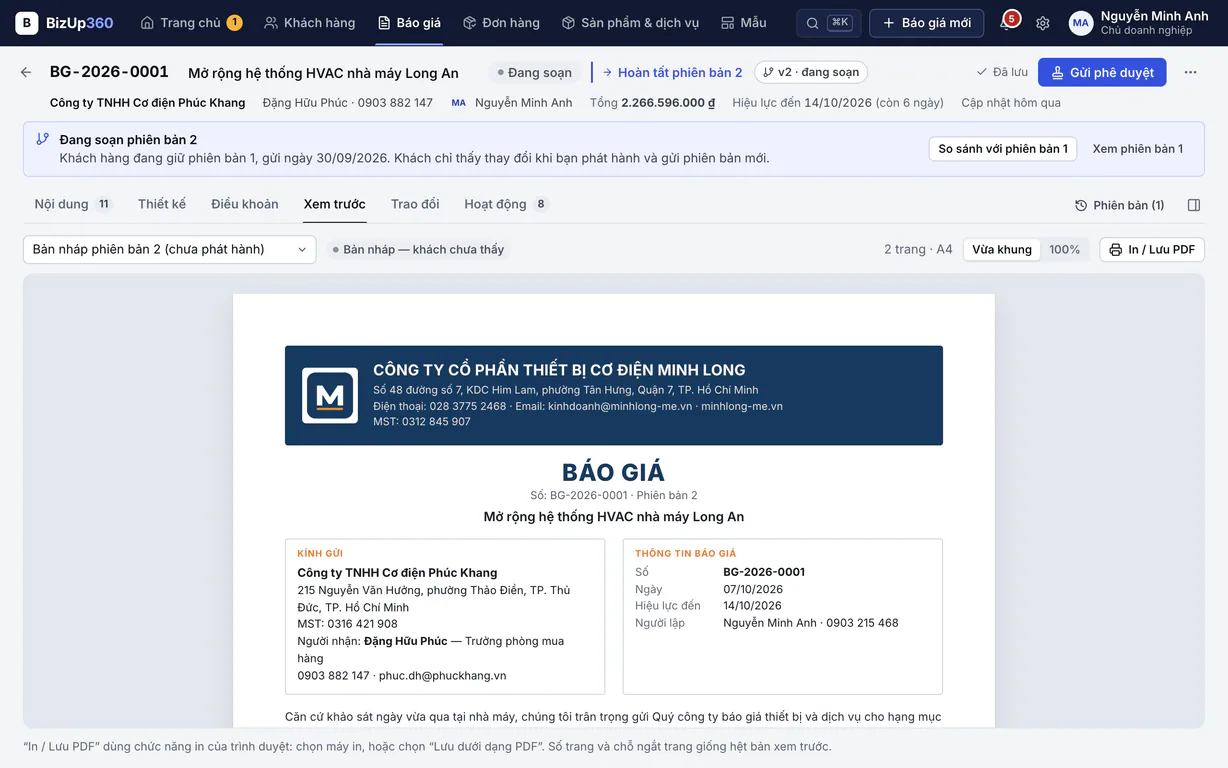
Task: Click In / Lưu PDF button
Action: tap(1152, 249)
